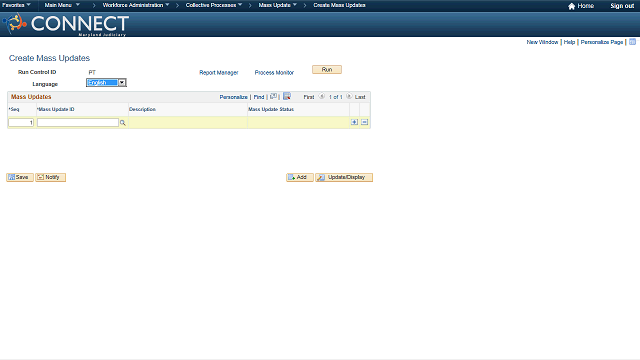640x360 pixels.
Task: Download Mass Updates grid to spreadsheet icon
Action: (x=287, y=96)
